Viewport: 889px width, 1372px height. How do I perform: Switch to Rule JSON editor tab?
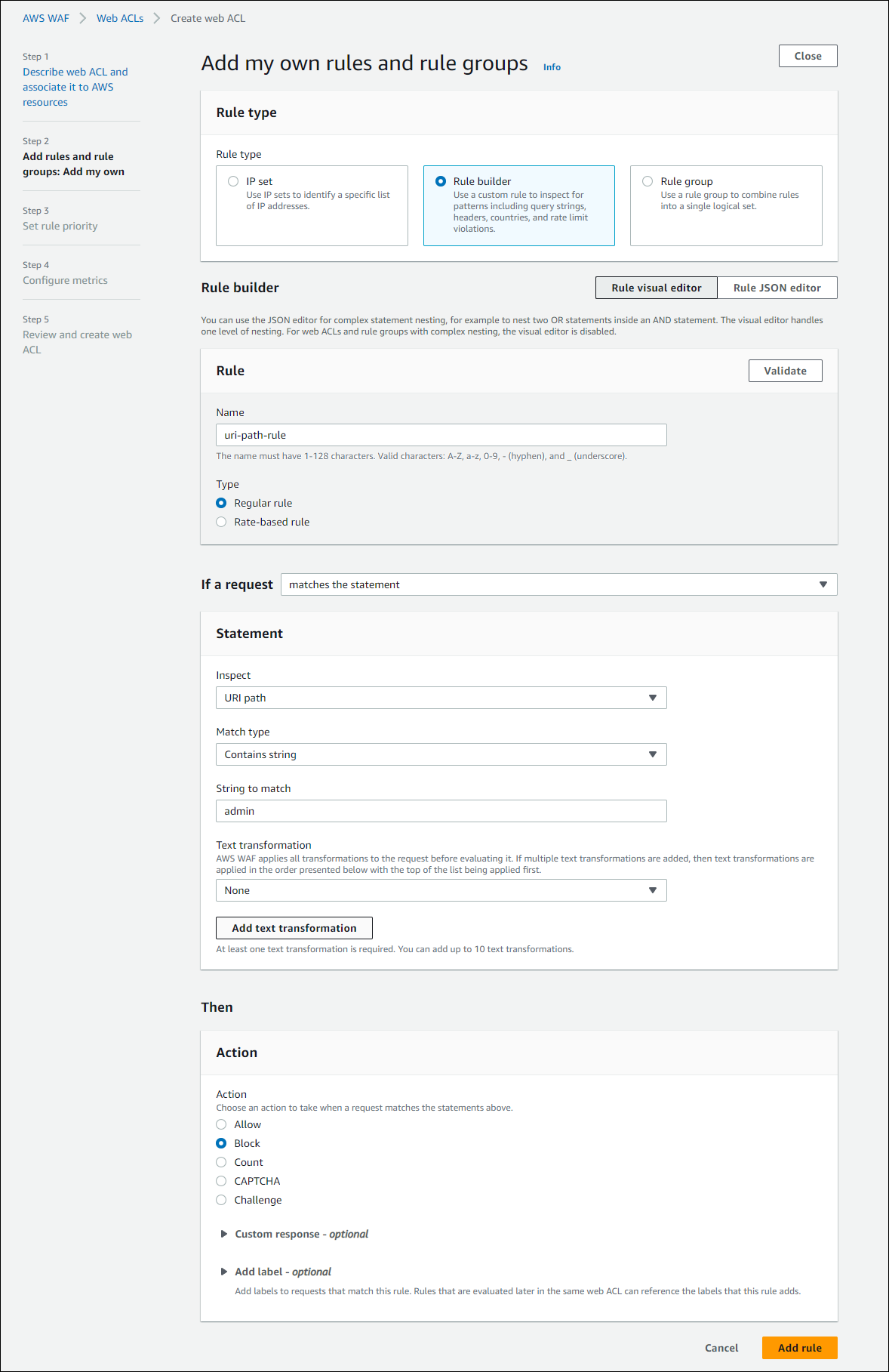click(x=777, y=288)
